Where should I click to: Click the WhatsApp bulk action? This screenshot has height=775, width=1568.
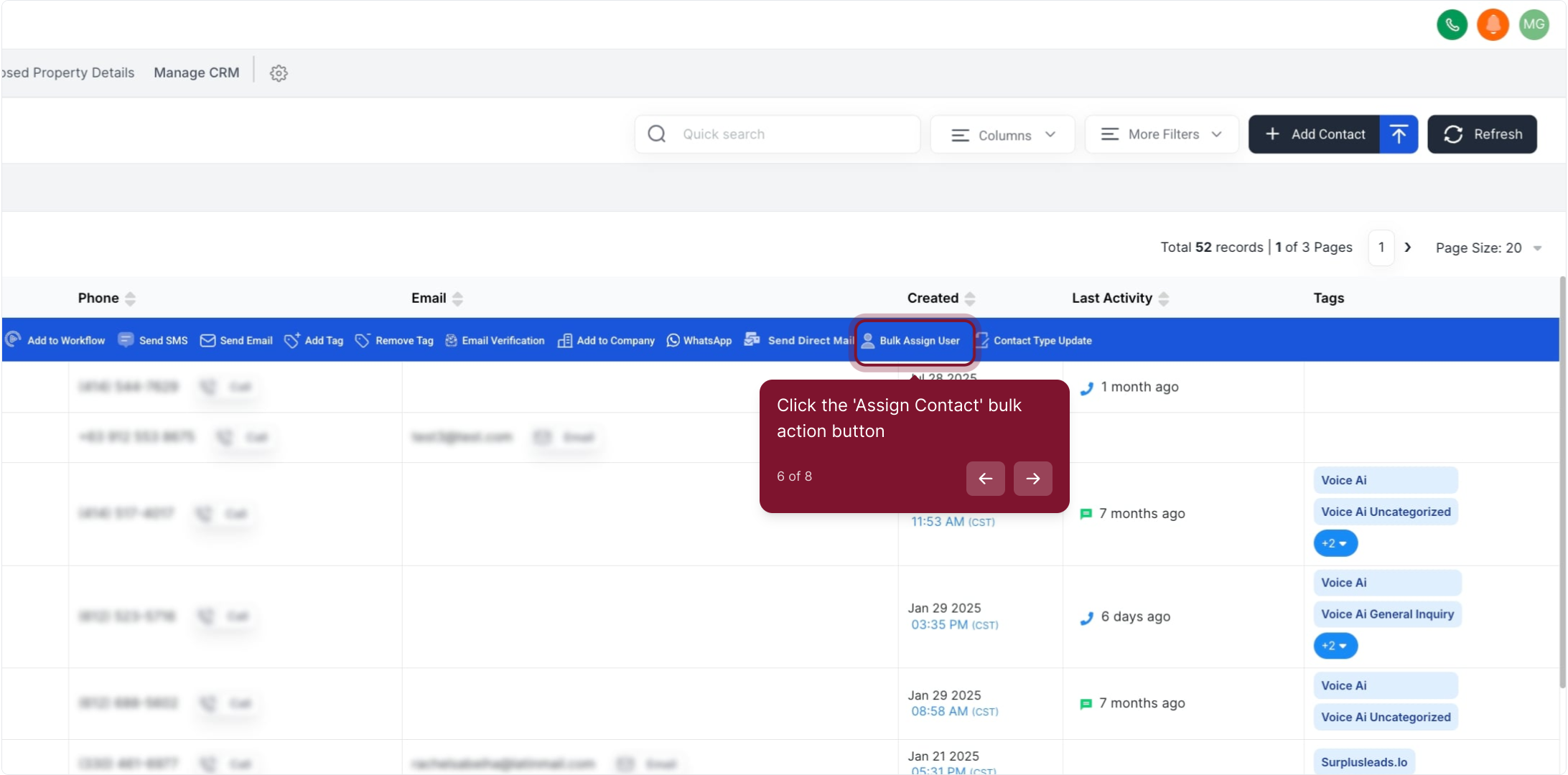(699, 341)
